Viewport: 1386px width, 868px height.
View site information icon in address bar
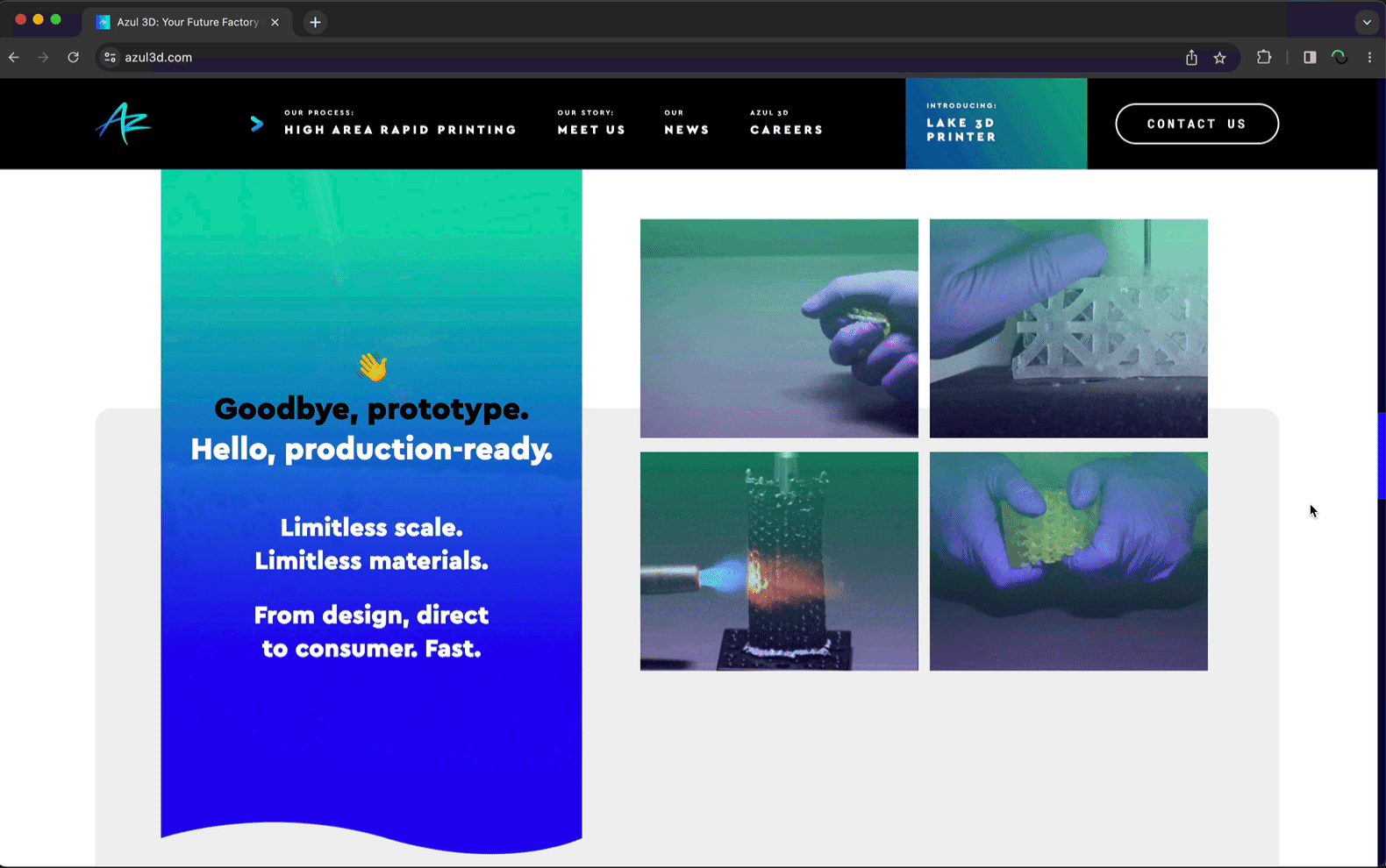coord(110,57)
